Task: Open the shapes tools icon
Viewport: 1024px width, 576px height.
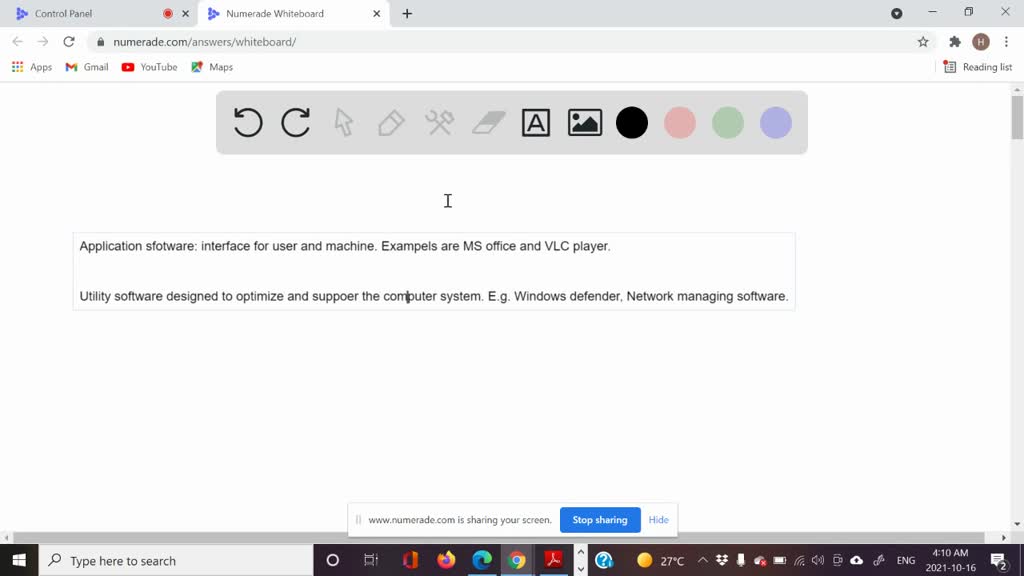Action: tap(439, 122)
